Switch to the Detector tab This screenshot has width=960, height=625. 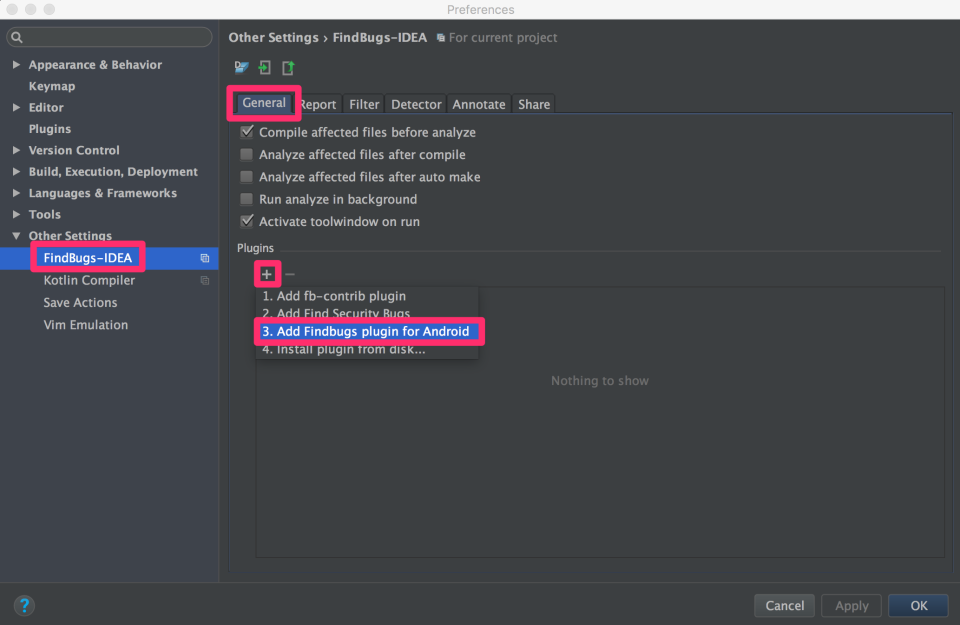(416, 103)
